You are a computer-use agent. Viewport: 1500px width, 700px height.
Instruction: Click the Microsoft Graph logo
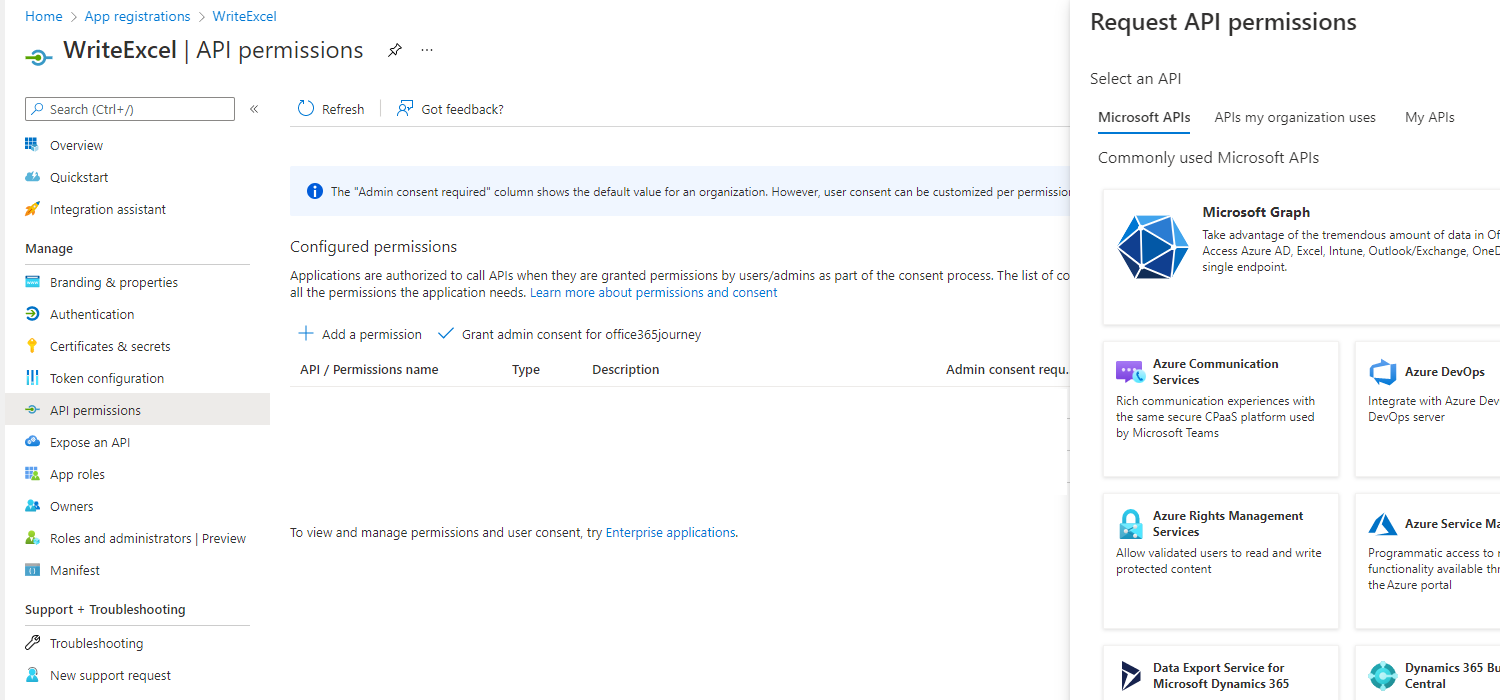[x=1153, y=246]
